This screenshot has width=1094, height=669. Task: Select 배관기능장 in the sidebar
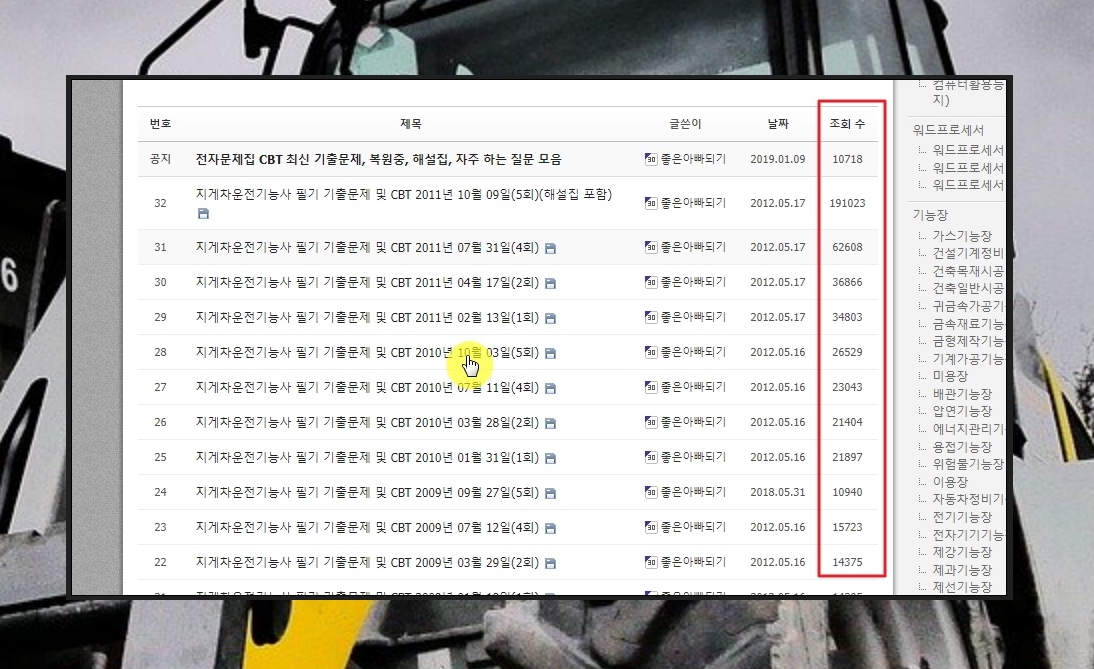962,393
